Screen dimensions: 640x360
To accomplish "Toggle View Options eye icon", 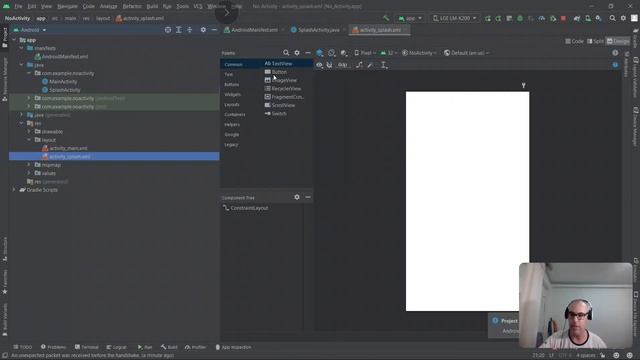I will coord(319,65).
